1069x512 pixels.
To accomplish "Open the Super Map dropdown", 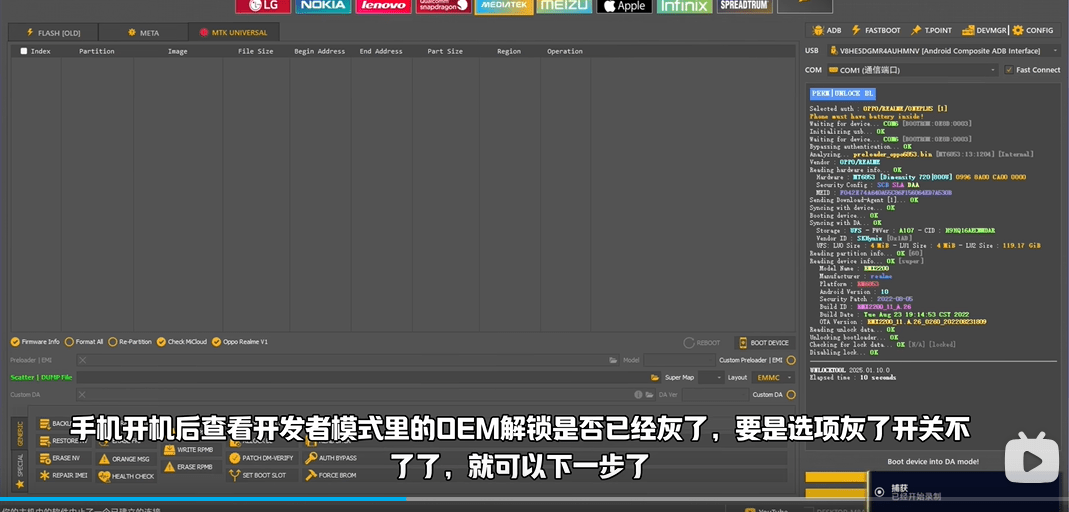I will coord(710,377).
